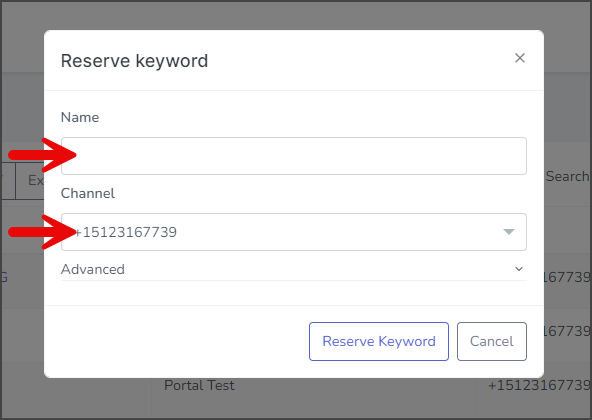Viewport: 592px width, 420px height.
Task: Click truncated 167739 number beside Cancel button
Action: [x=567, y=331]
